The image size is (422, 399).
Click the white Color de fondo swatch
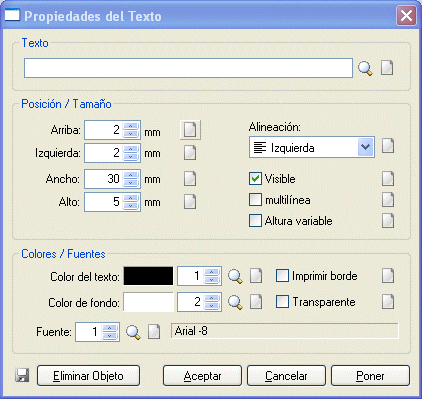pyautogui.click(x=148, y=302)
